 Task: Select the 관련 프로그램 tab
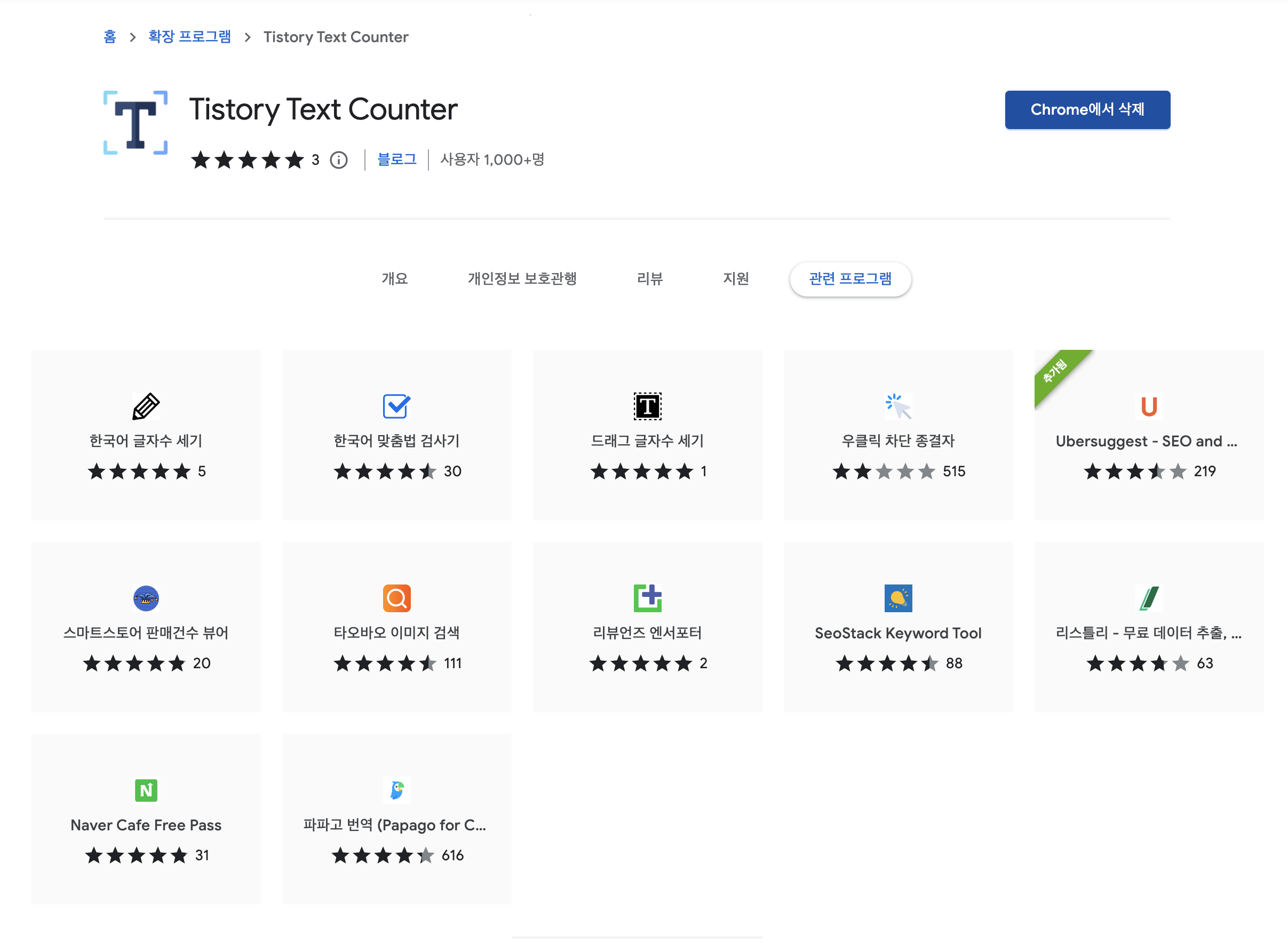[x=850, y=278]
